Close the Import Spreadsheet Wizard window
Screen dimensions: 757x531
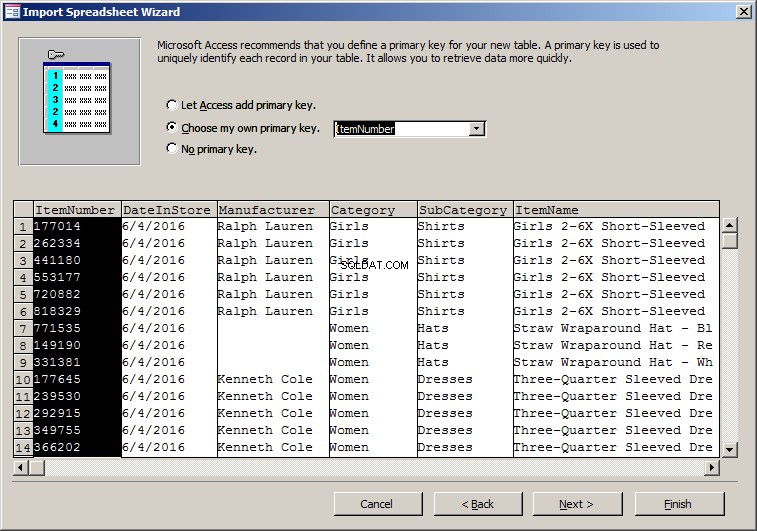pos(743,12)
